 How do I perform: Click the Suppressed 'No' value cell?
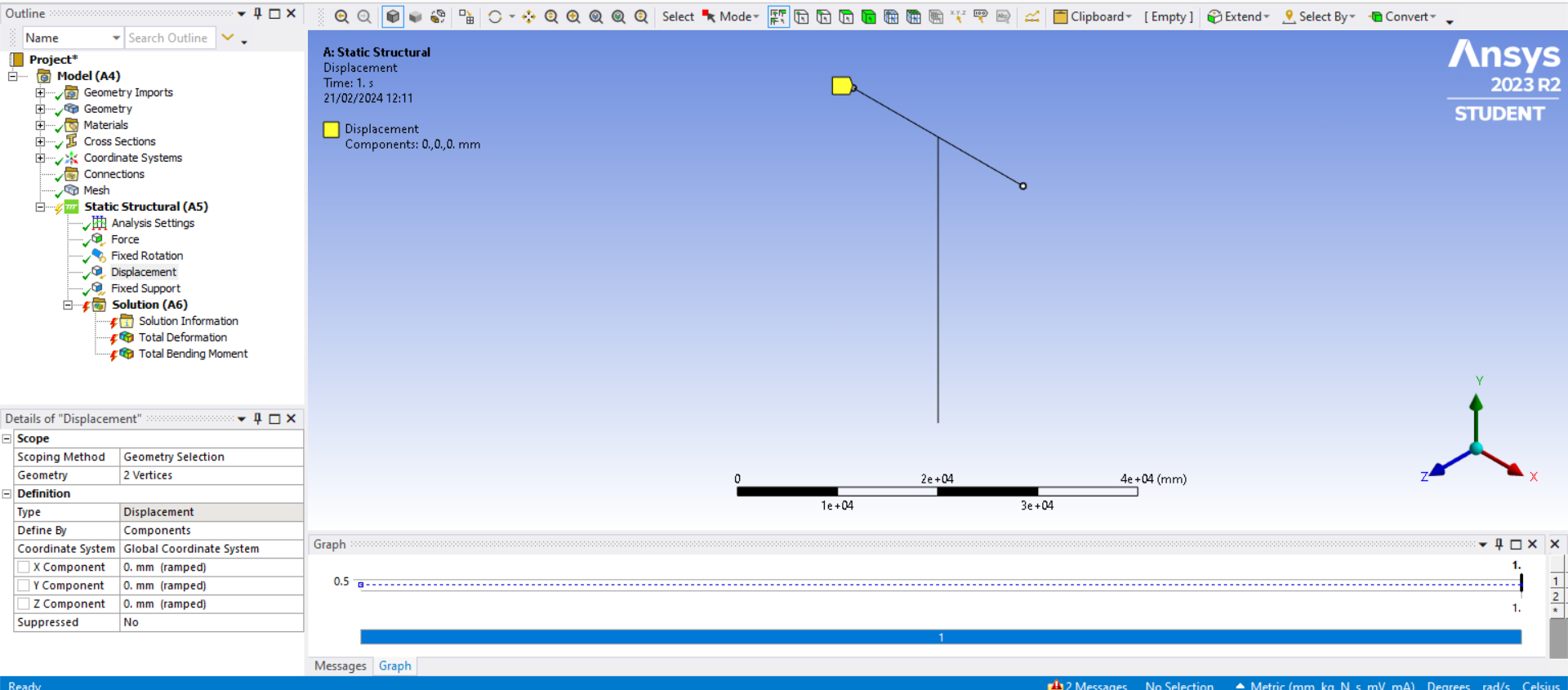coord(212,622)
